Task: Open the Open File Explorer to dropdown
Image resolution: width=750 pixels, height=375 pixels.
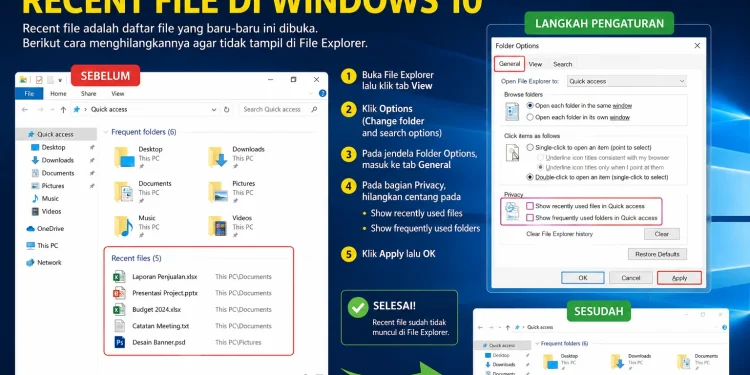Action: [x=627, y=81]
